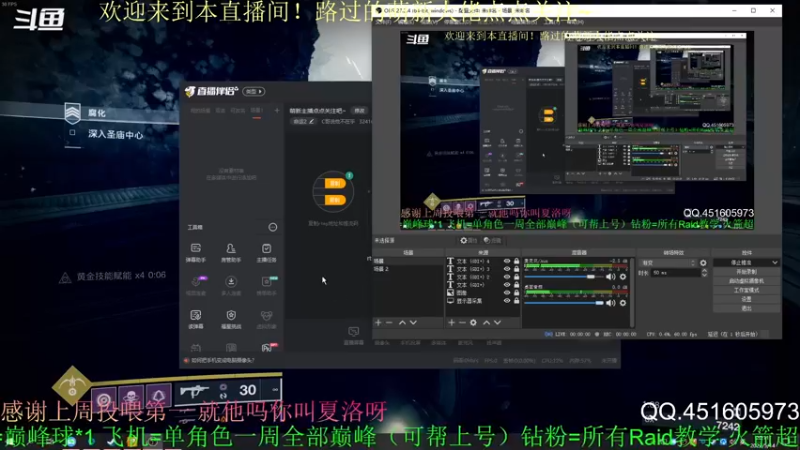Click the upper orange copy button
The height and width of the screenshot is (450, 800).
(335, 184)
